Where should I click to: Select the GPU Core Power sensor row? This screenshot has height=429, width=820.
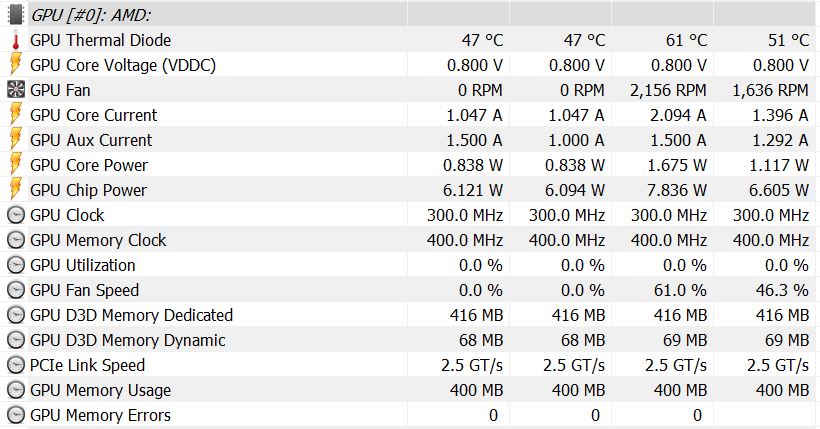coord(89,165)
